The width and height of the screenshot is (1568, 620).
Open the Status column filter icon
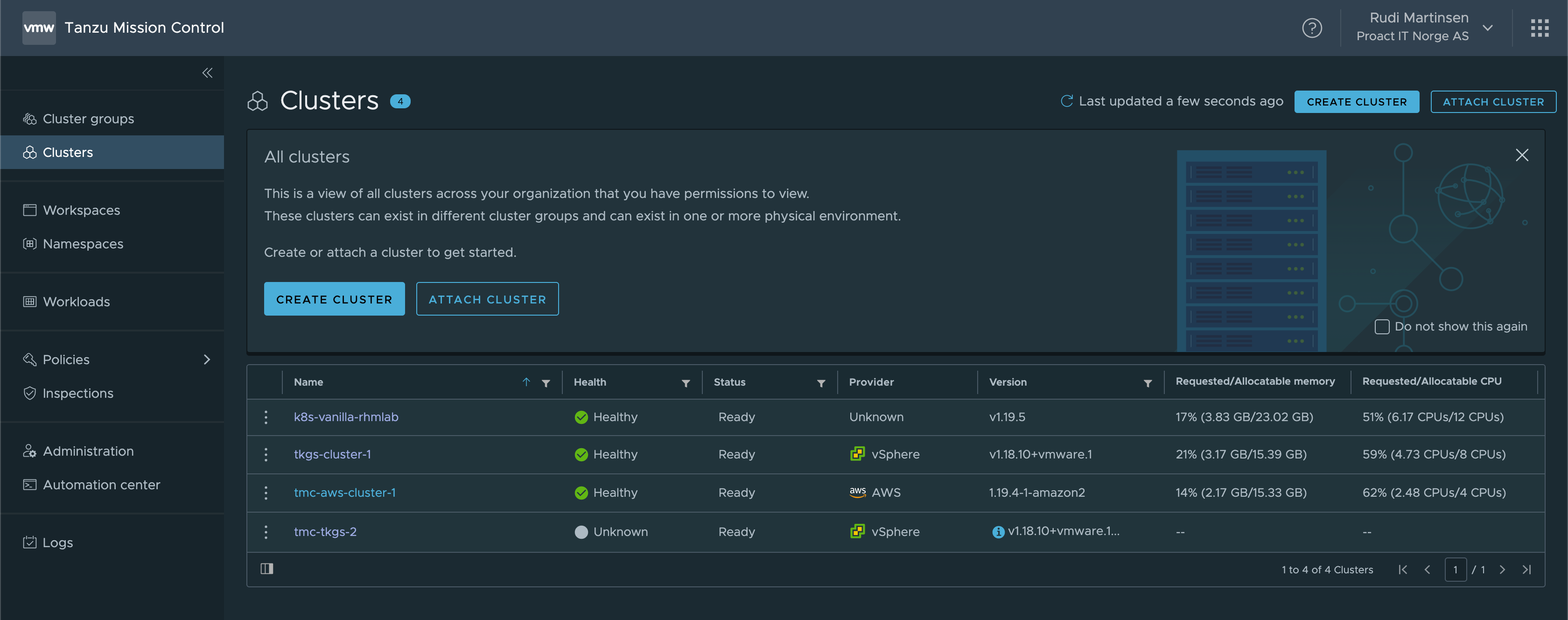pyautogui.click(x=821, y=383)
